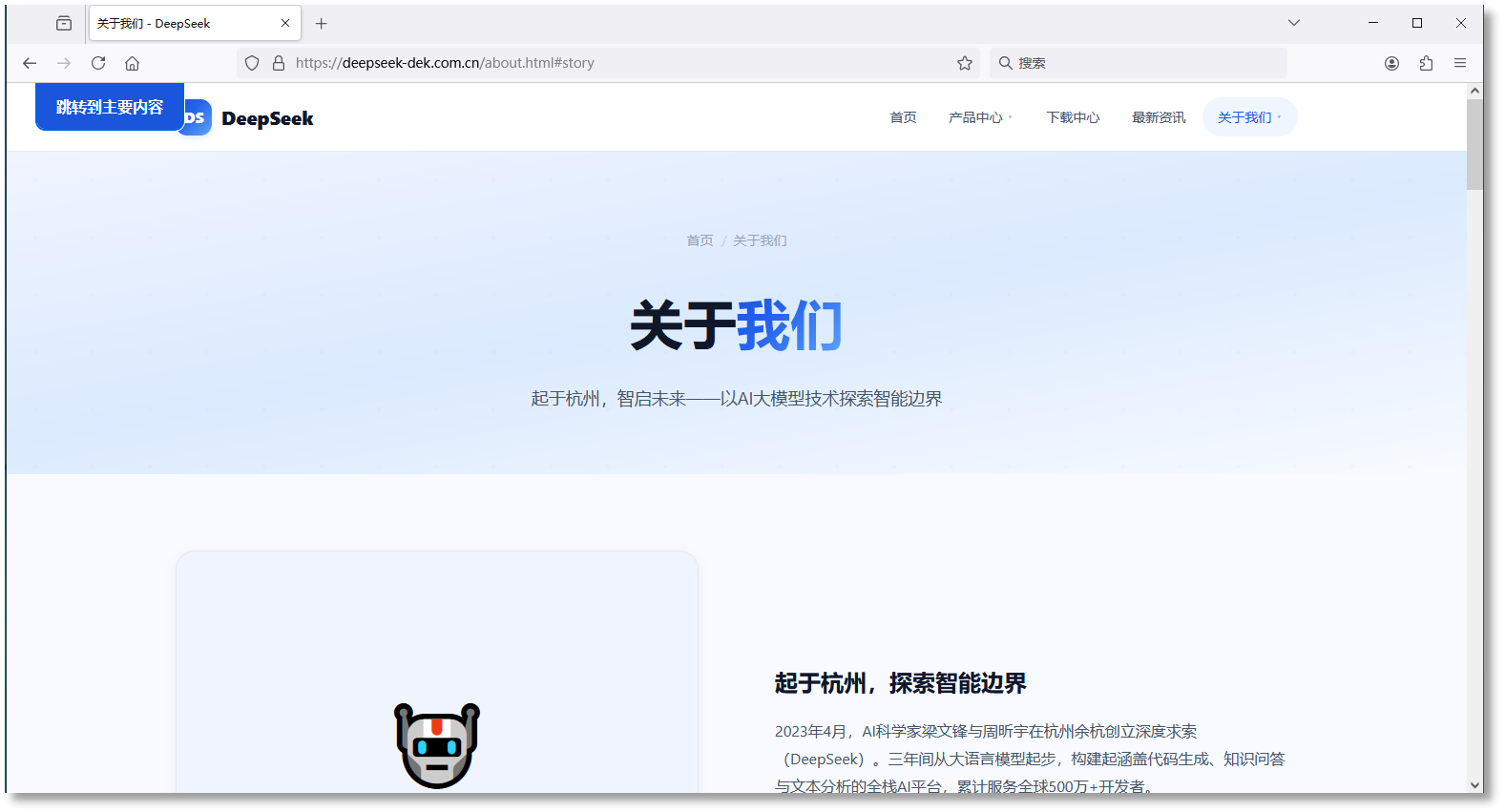Open the recent browsing tab overview icon
The width and height of the screenshot is (1505, 812).
click(x=64, y=23)
